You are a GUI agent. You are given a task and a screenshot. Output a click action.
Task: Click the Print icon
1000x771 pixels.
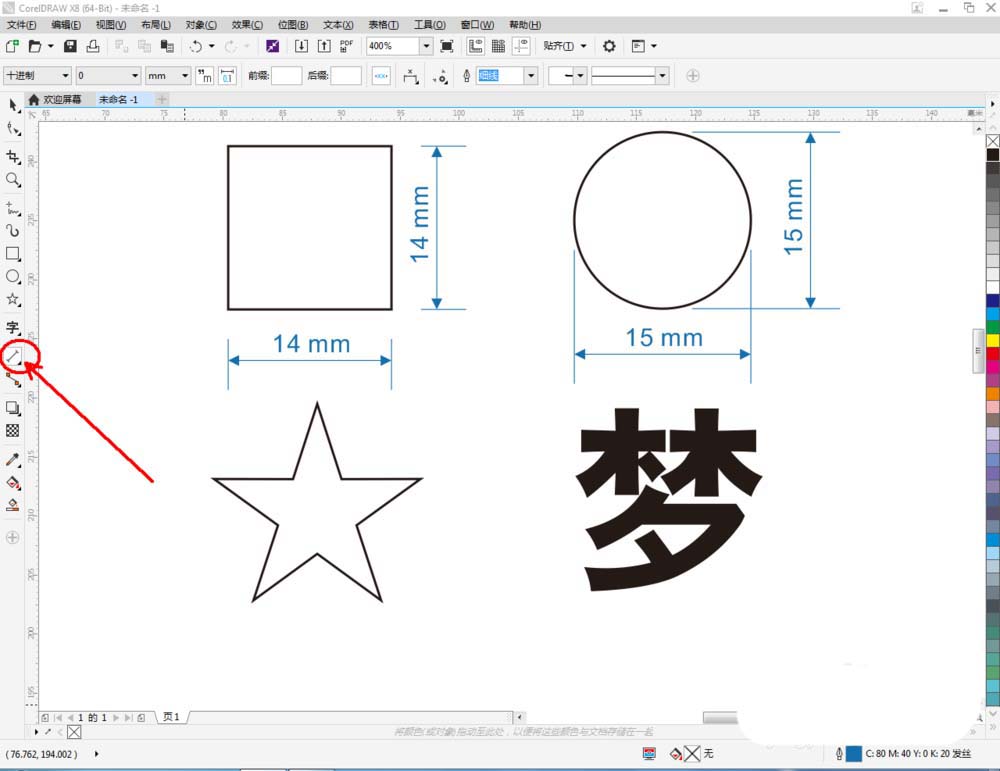coord(93,46)
